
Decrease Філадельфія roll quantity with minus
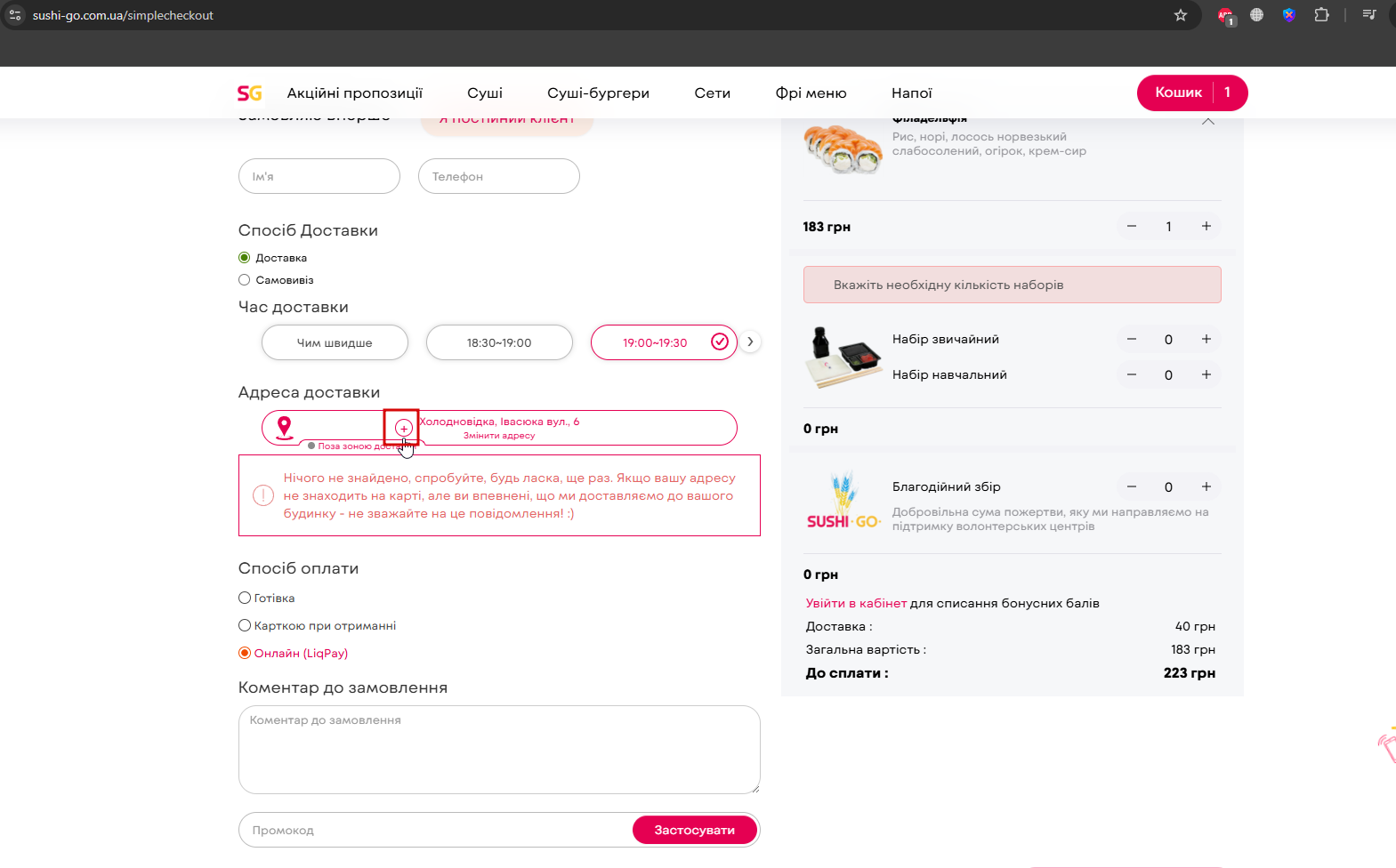click(1132, 227)
